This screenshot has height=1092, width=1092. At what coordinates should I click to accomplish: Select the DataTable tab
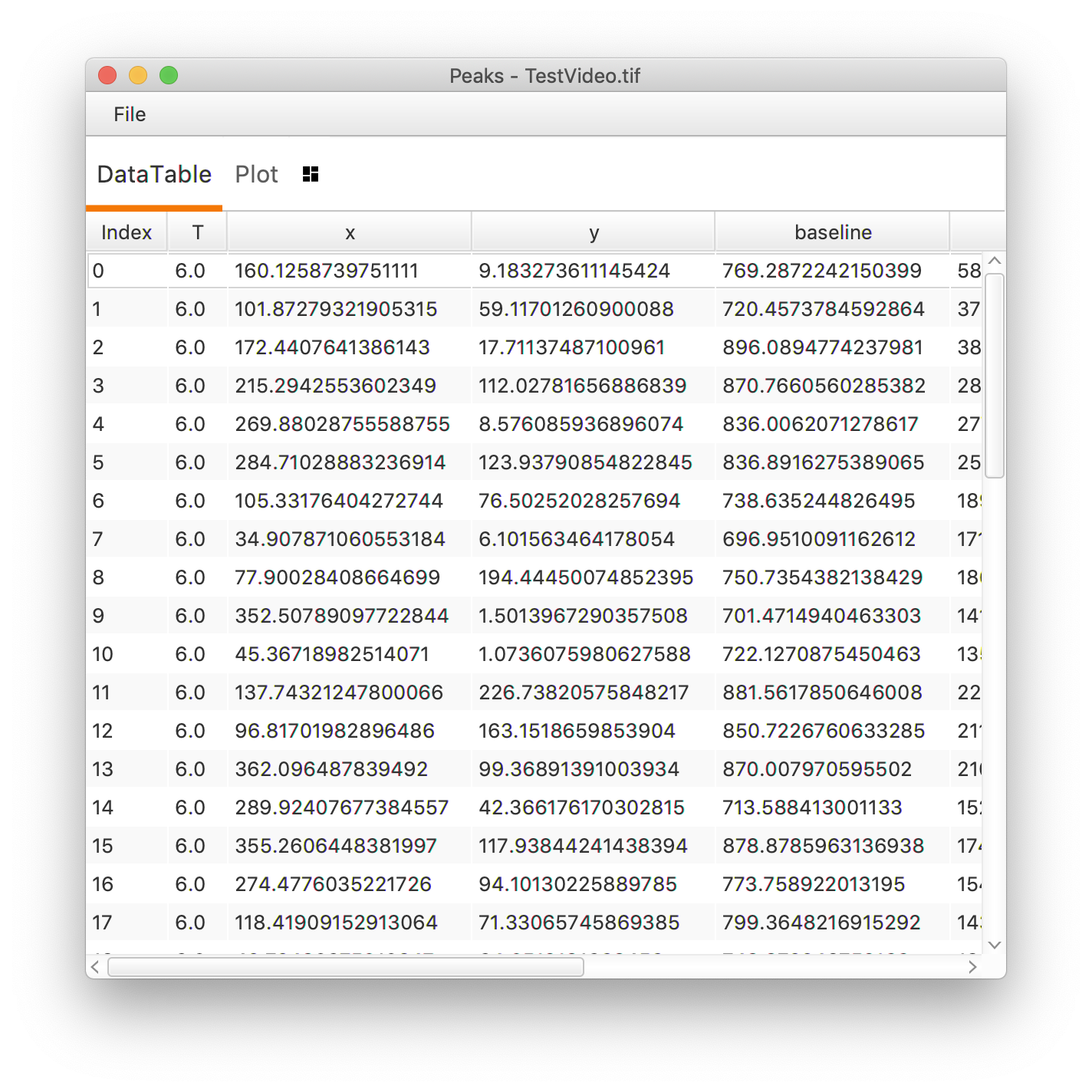pos(154,174)
